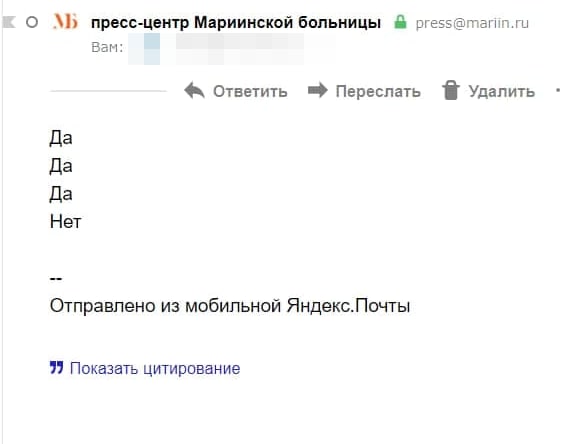Click the trash can icon

(x=450, y=90)
